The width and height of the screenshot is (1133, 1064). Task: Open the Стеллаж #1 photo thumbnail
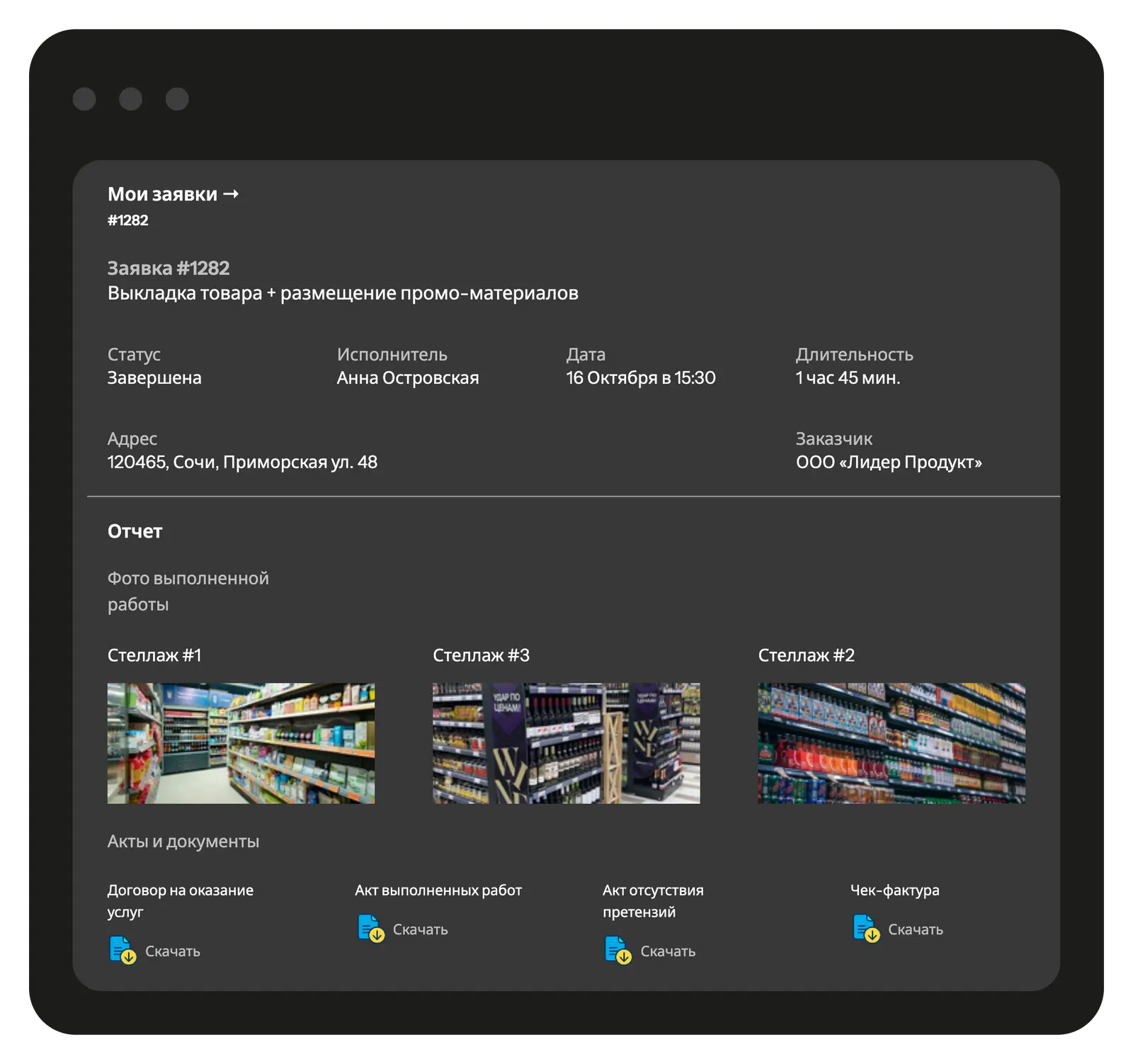[x=241, y=743]
